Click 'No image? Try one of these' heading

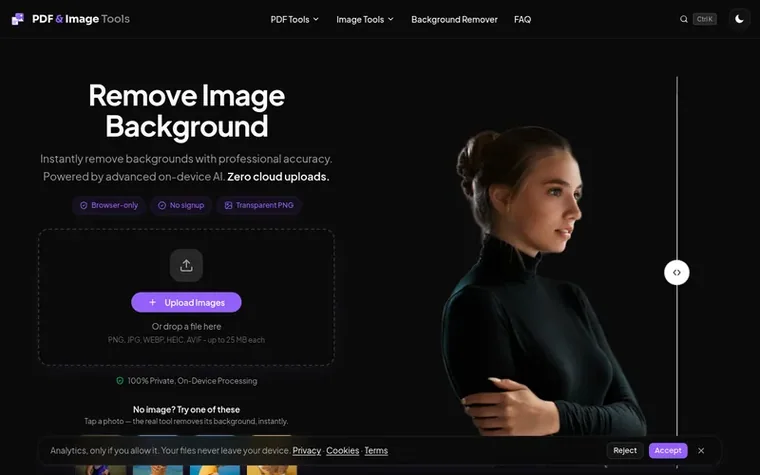[x=186, y=410]
